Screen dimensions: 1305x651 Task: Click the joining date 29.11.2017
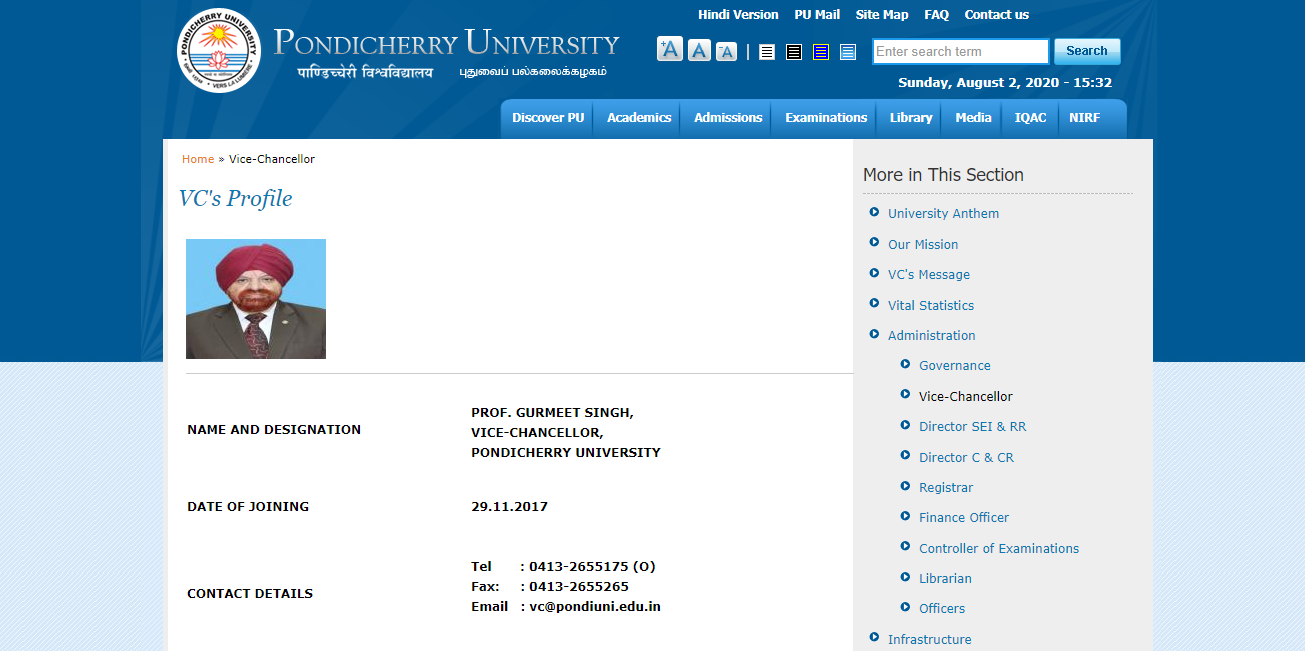pos(509,506)
